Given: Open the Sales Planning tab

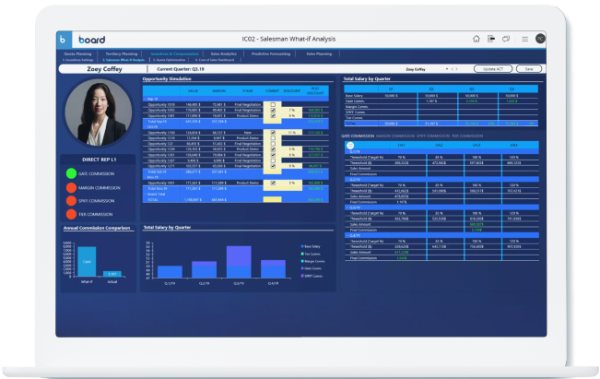Looking at the screenshot, I should (319, 54).
